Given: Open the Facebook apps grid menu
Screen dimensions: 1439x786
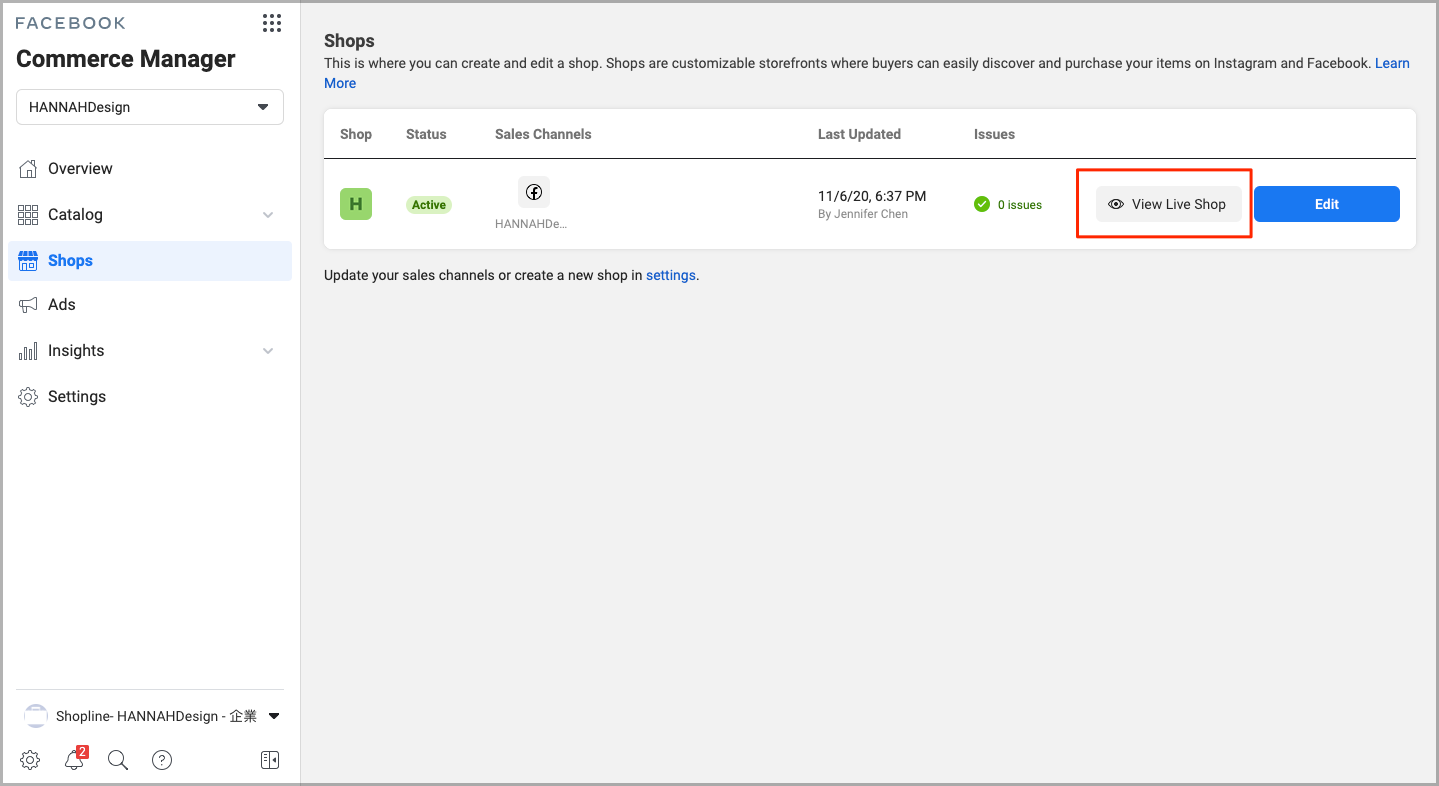Looking at the screenshot, I should [x=271, y=23].
